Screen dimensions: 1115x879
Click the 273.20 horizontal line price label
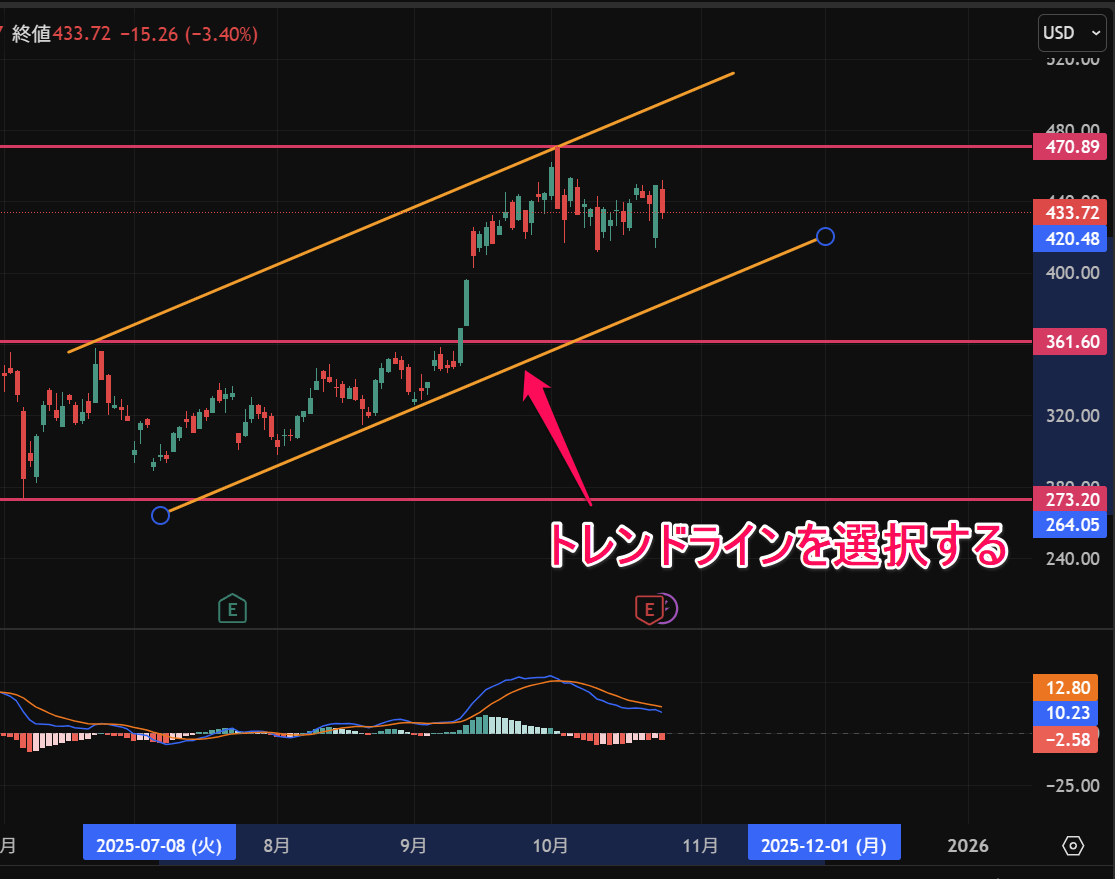(1071, 500)
